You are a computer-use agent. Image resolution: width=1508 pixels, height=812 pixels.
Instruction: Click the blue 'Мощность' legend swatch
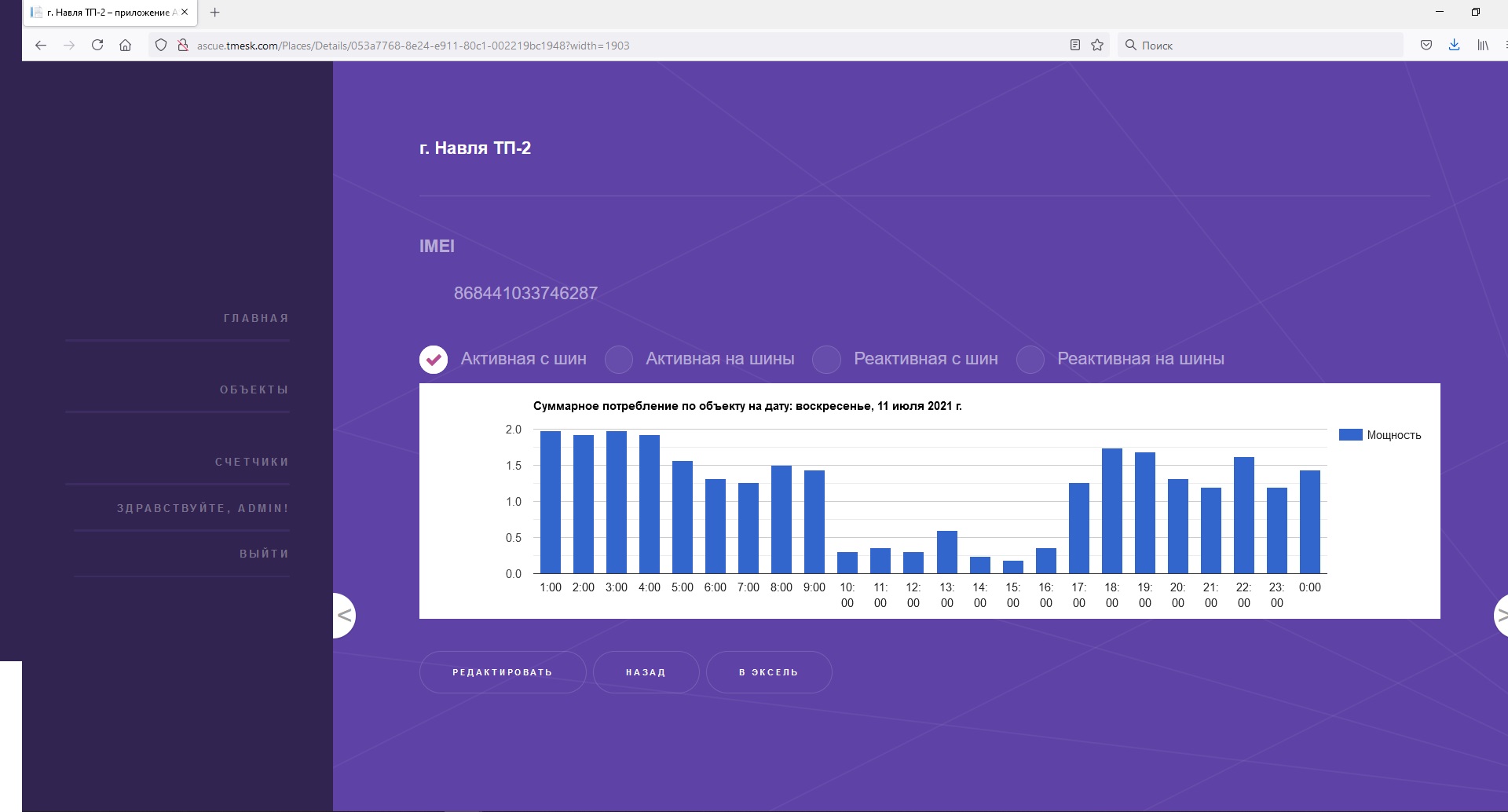pyautogui.click(x=1350, y=435)
